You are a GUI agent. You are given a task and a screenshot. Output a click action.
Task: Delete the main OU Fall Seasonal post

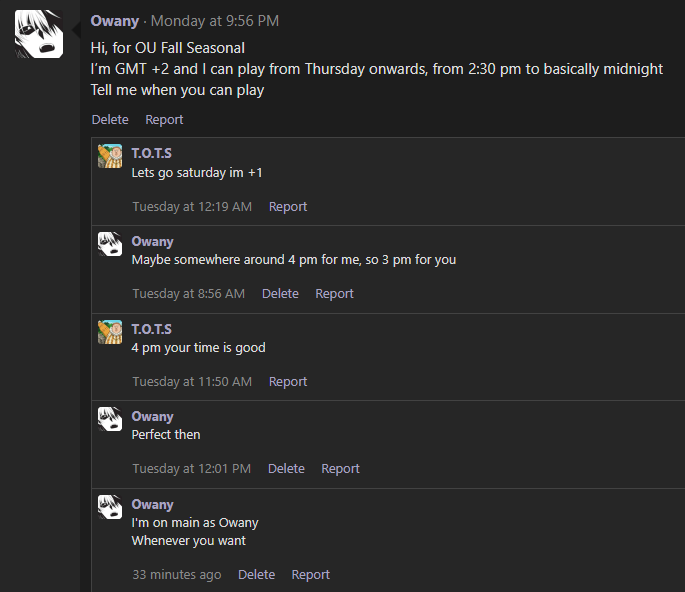pos(110,119)
